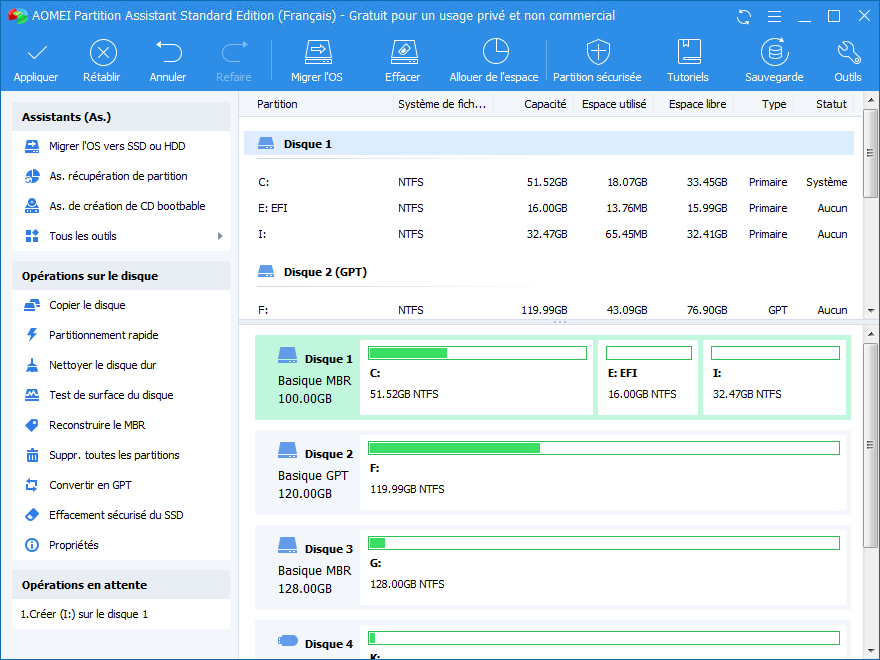Click the Appliquer checkmark icon

[x=36, y=53]
